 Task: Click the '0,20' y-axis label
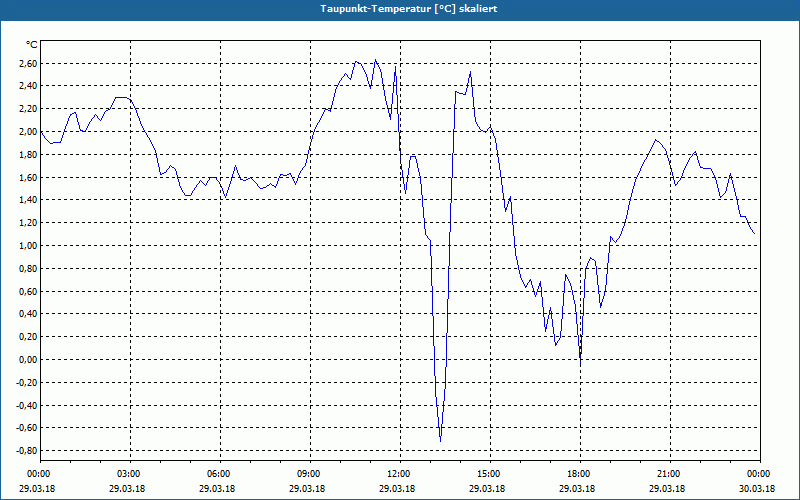pos(29,337)
